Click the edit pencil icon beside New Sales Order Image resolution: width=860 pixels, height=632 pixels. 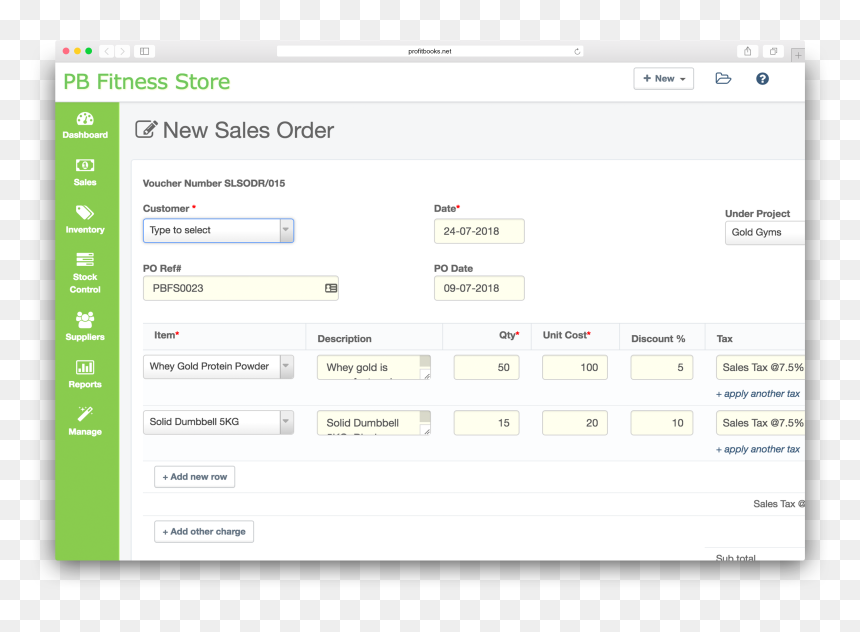(x=146, y=129)
